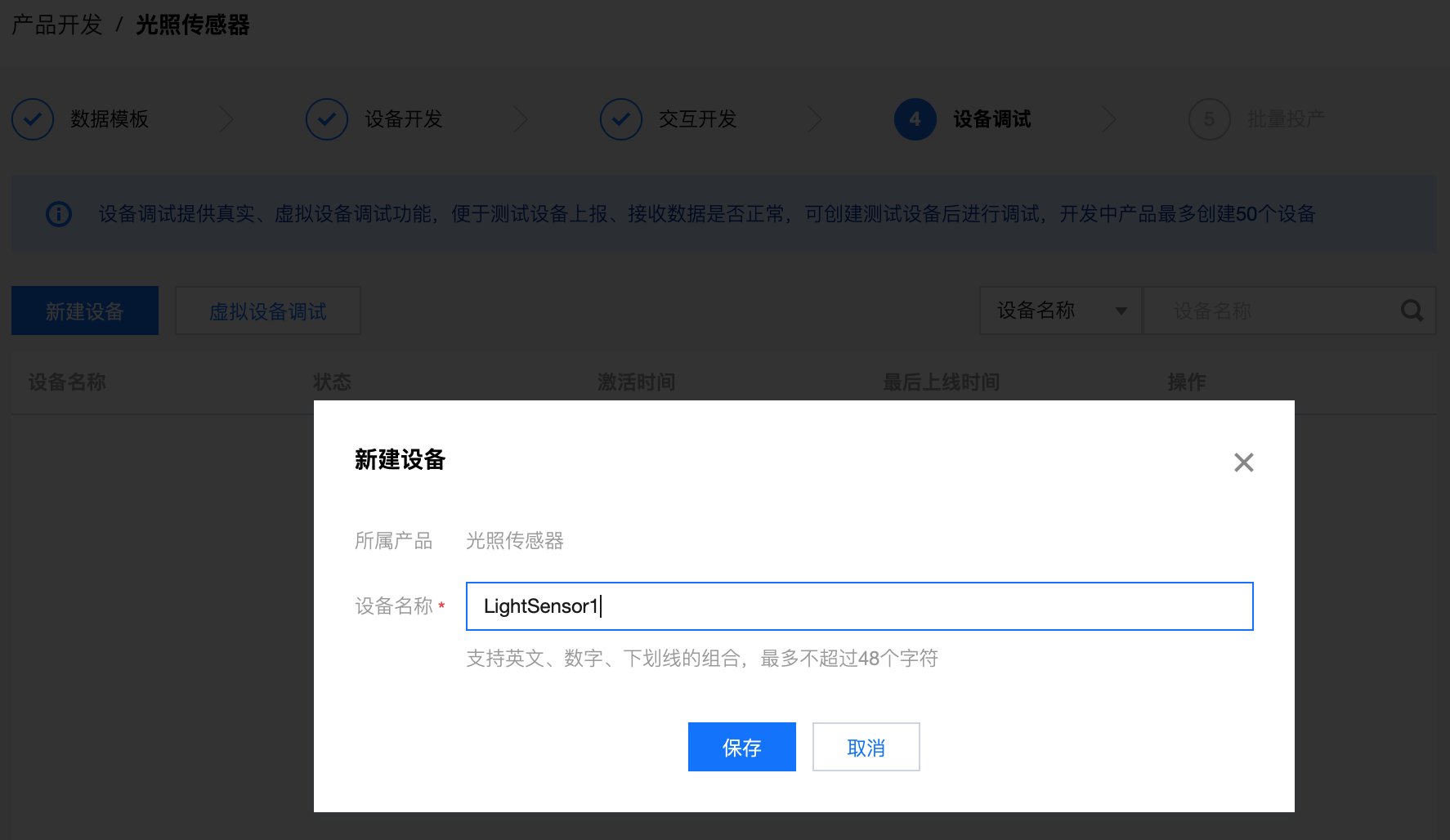Select the 交互开发 step checkmark icon

pos(621,119)
